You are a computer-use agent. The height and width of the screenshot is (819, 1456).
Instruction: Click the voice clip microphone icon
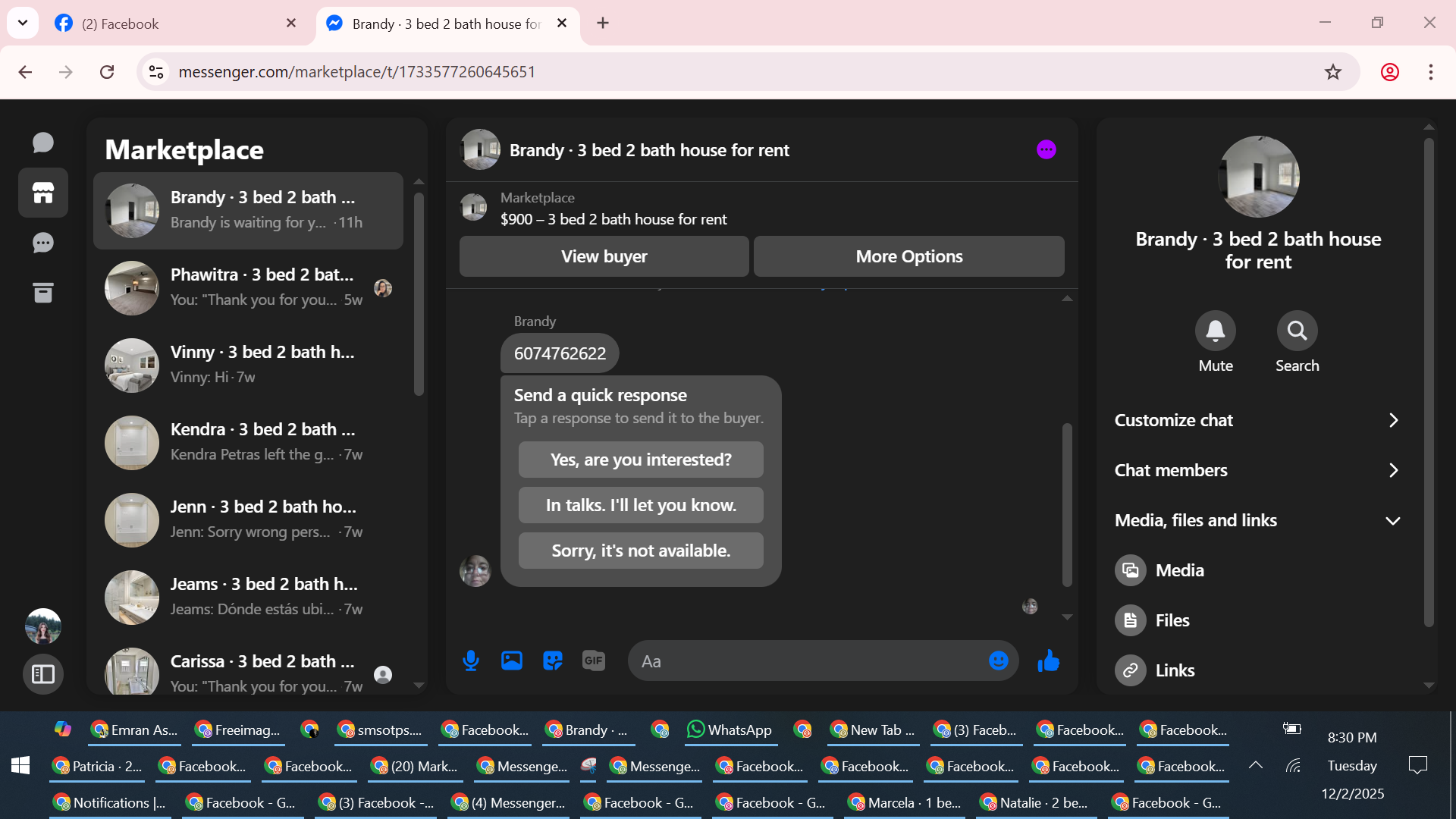[471, 661]
